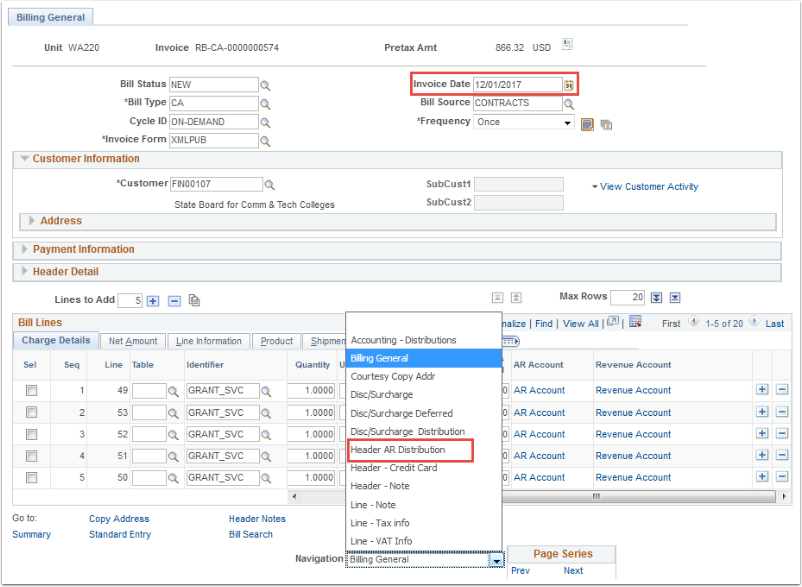
Task: Open the Bill Status lookup magnifier
Action: point(265,85)
